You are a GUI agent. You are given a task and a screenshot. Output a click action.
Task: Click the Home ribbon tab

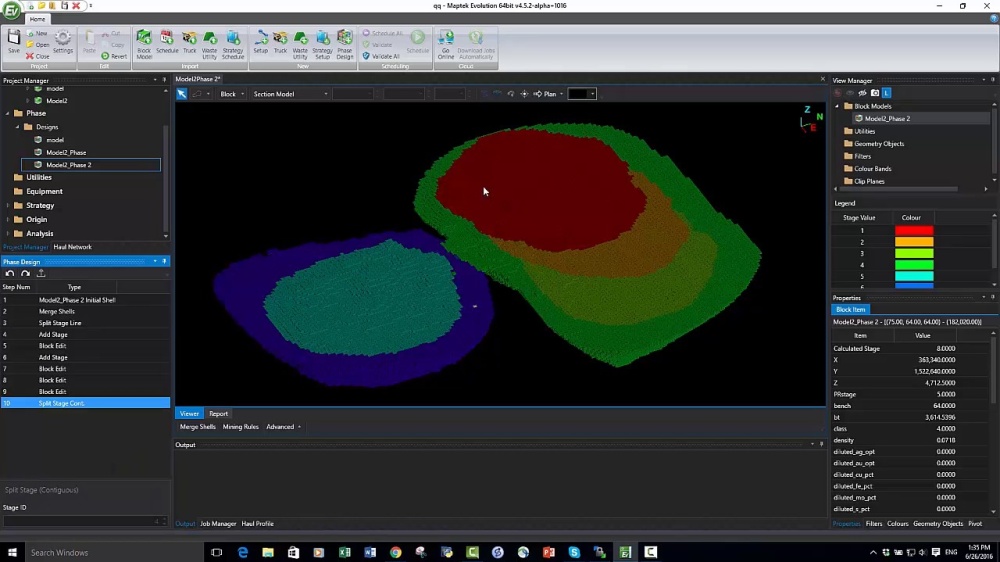37,19
